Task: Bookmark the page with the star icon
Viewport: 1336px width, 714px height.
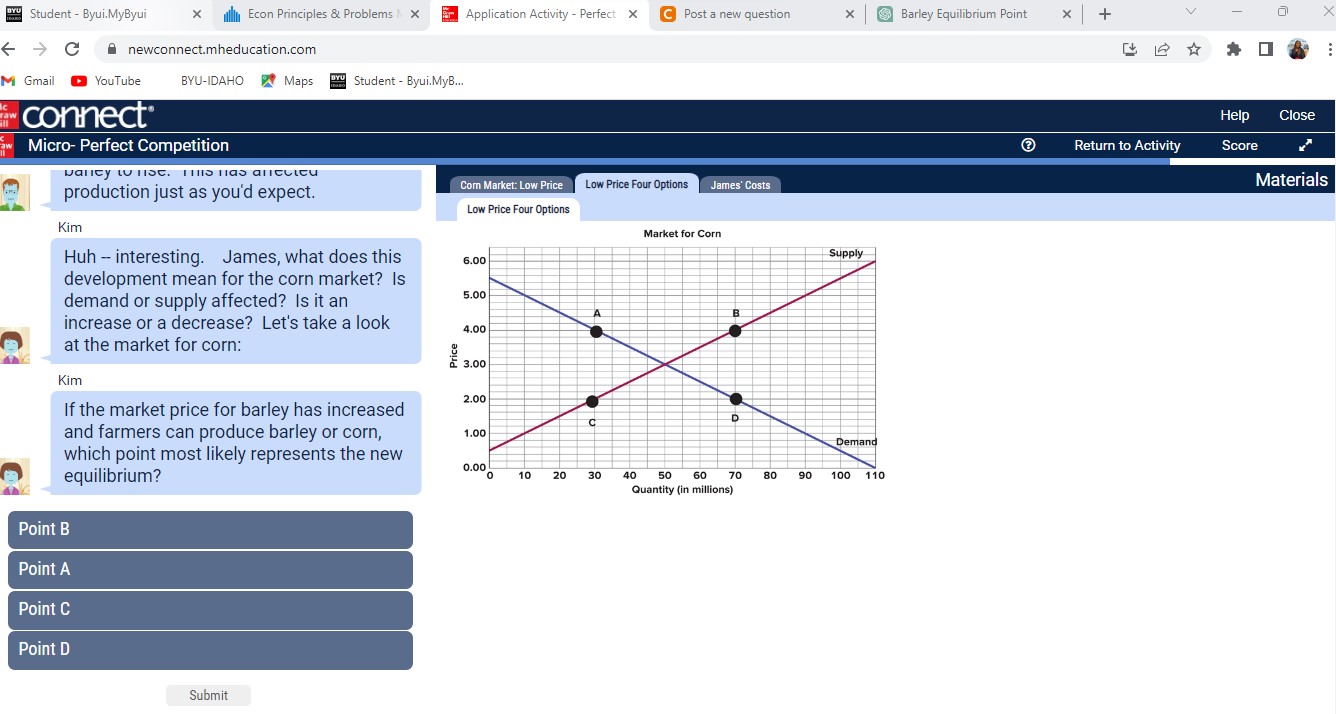Action: click(x=1194, y=48)
